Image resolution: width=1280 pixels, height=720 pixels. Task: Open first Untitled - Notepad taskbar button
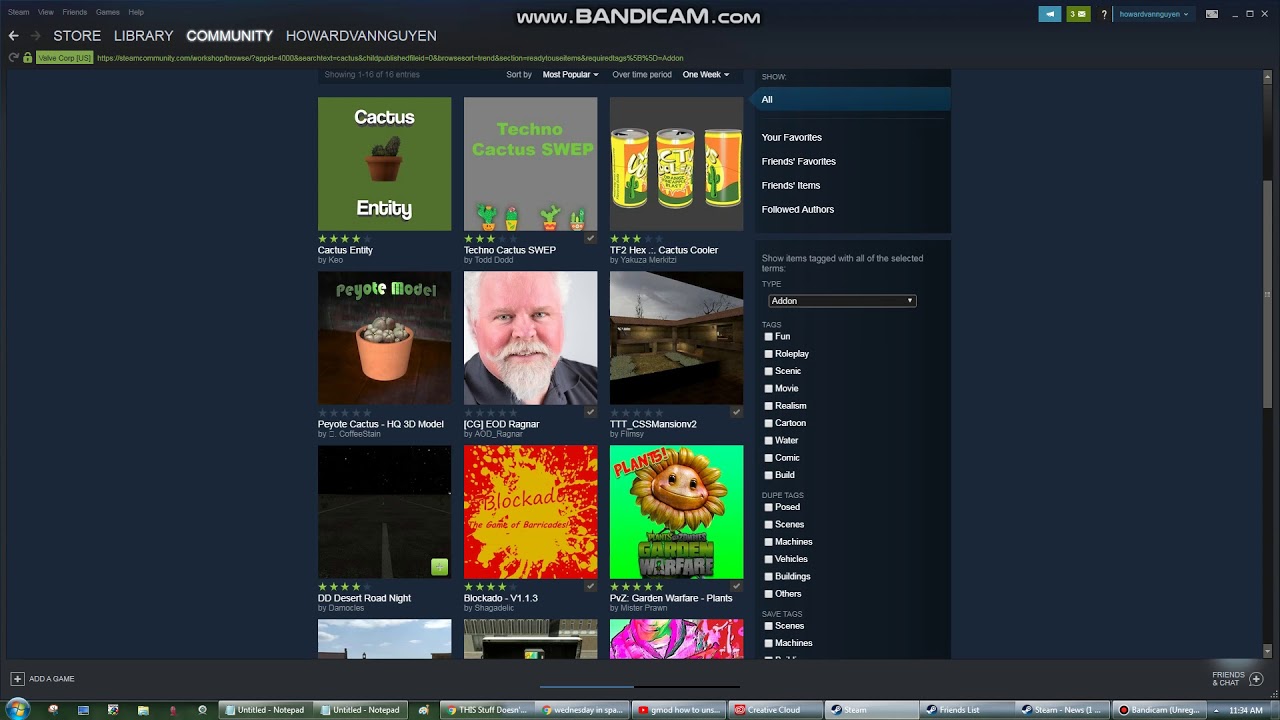coord(265,710)
